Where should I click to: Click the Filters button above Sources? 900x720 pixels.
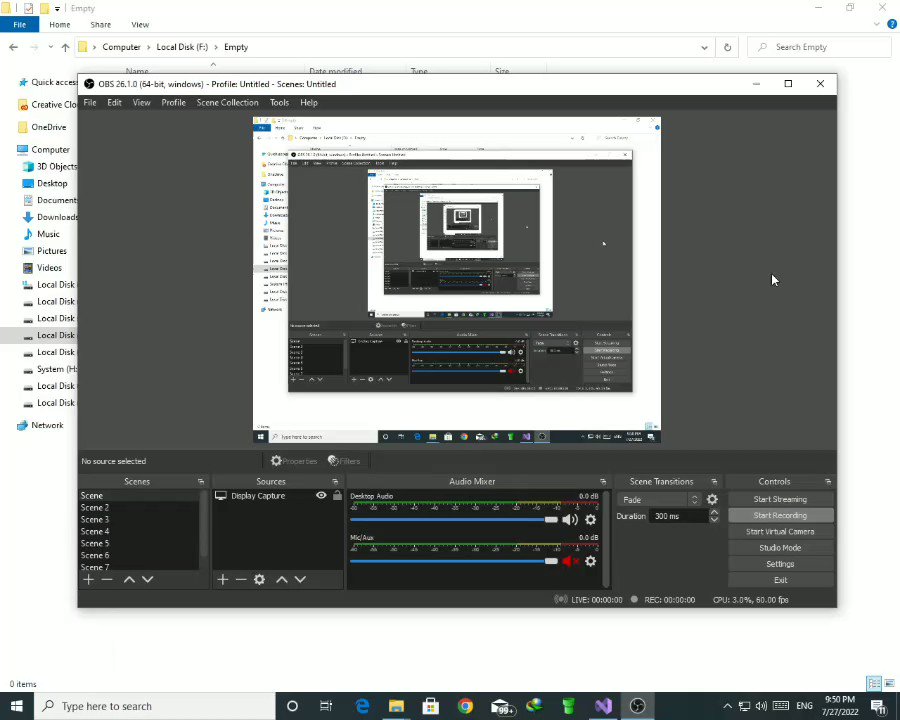(x=344, y=460)
